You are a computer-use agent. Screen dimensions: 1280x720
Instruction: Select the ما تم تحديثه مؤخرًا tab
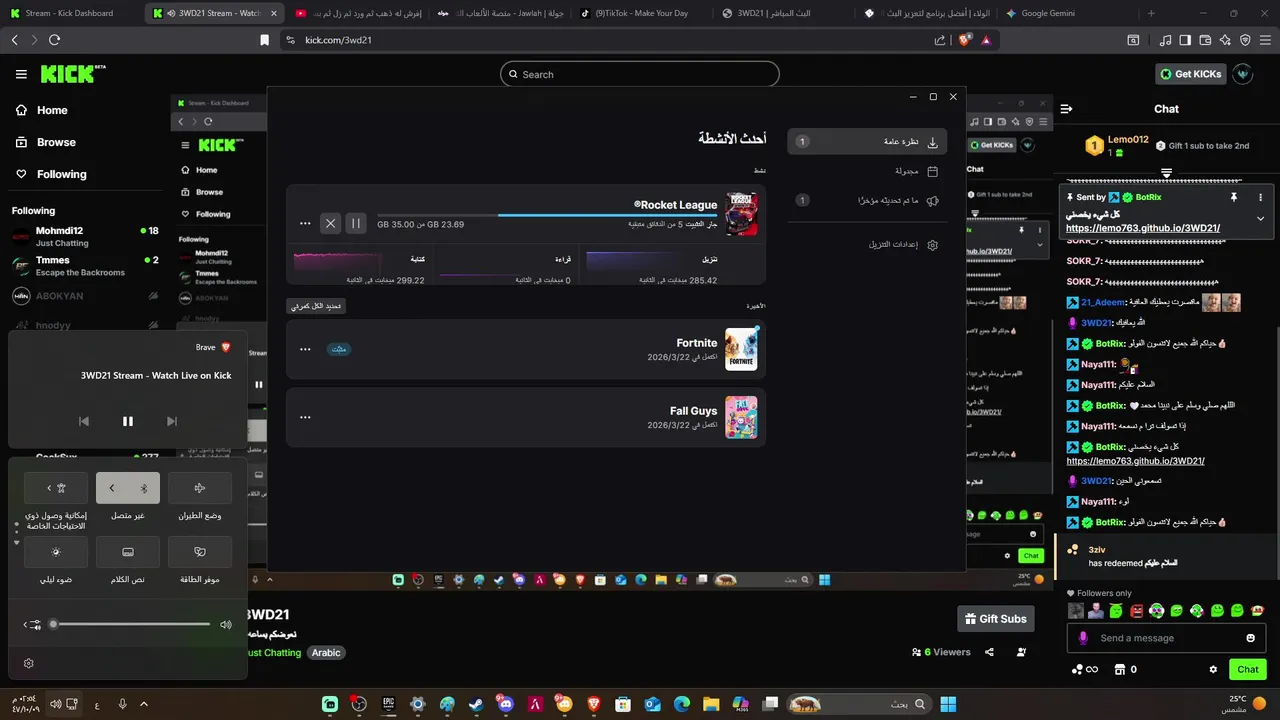coord(867,200)
